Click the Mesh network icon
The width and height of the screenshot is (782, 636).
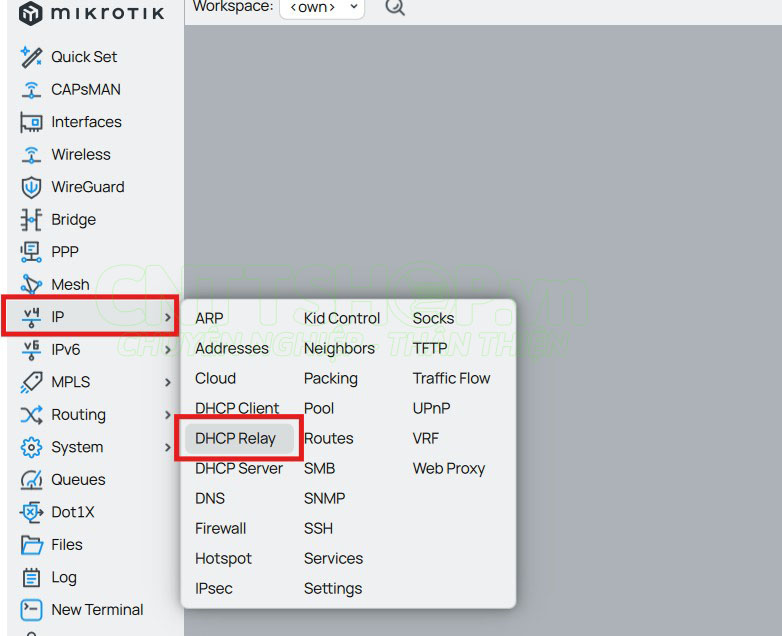click(31, 284)
